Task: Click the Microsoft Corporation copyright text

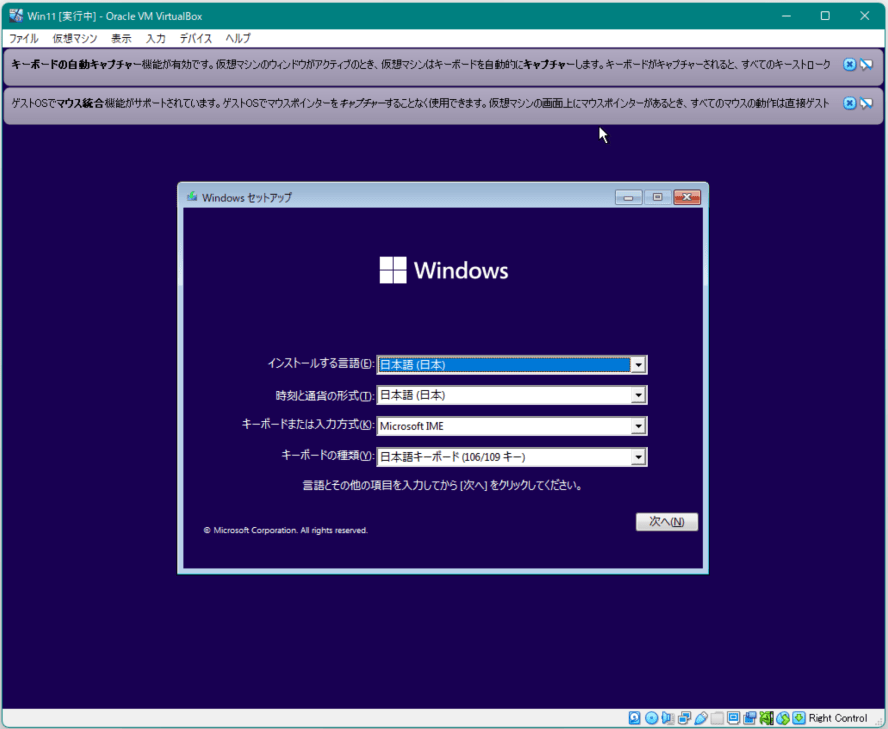Action: [x=285, y=530]
